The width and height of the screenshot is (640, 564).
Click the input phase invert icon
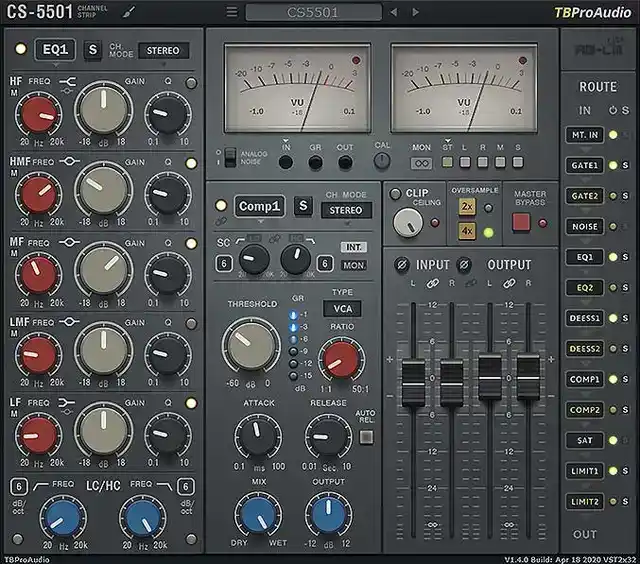pos(402,264)
